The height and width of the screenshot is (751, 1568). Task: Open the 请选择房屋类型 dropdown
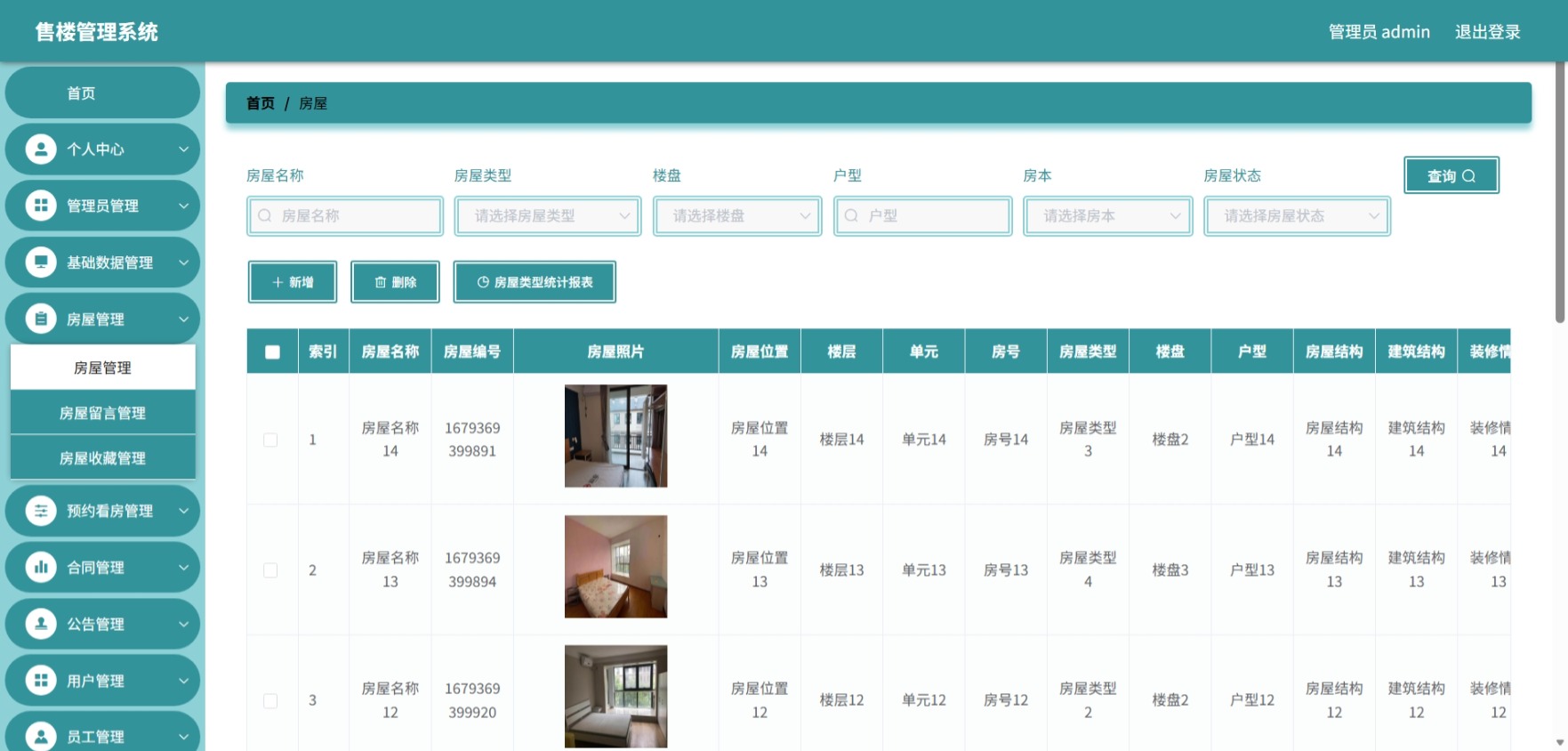pos(548,215)
